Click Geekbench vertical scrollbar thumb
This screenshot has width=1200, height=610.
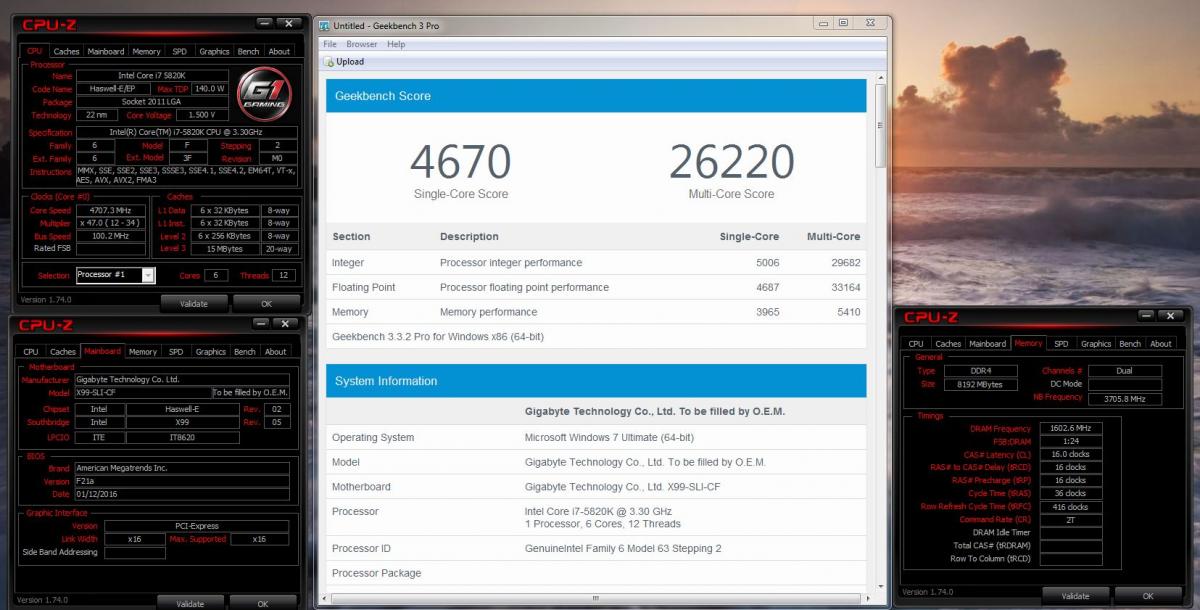tap(880, 126)
